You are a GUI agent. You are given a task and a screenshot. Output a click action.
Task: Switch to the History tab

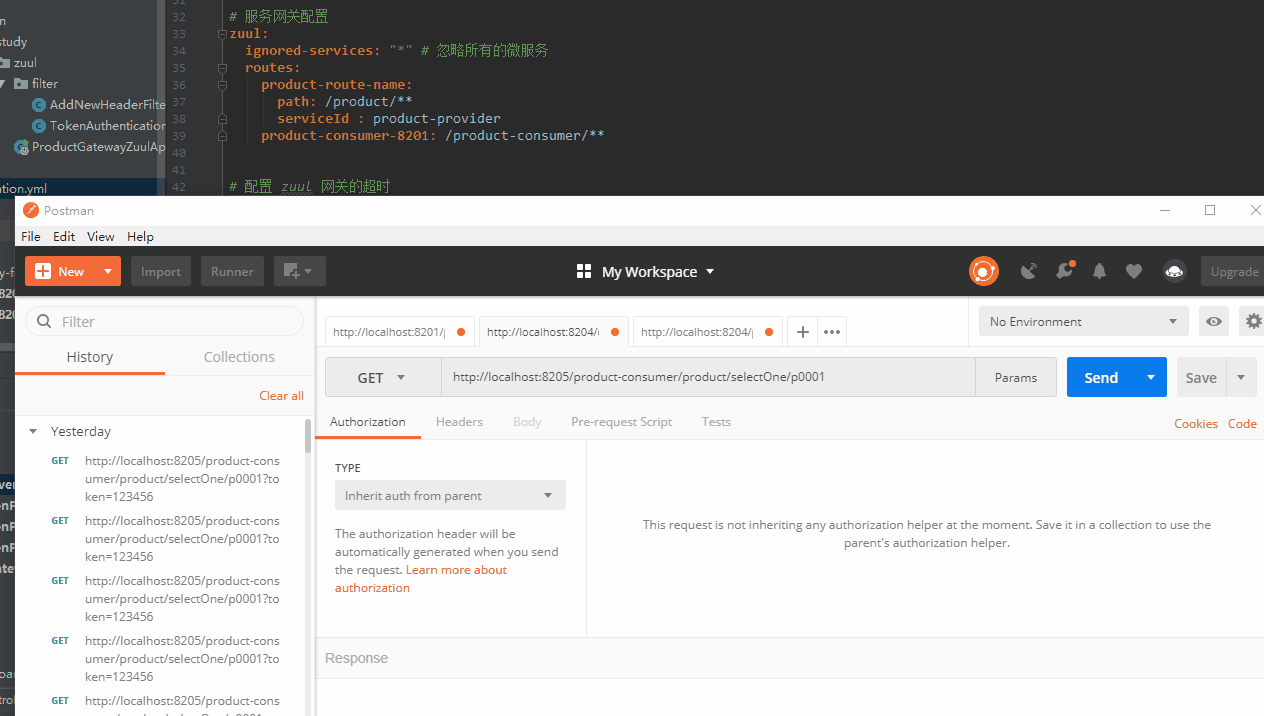click(90, 357)
